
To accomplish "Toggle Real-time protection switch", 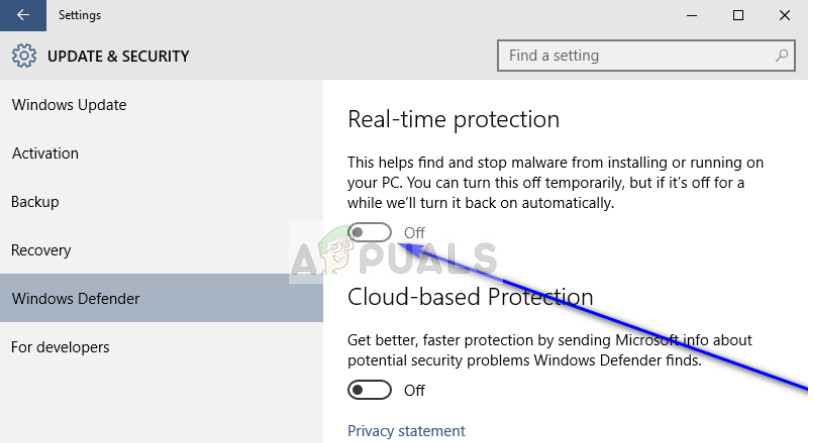I will (369, 232).
